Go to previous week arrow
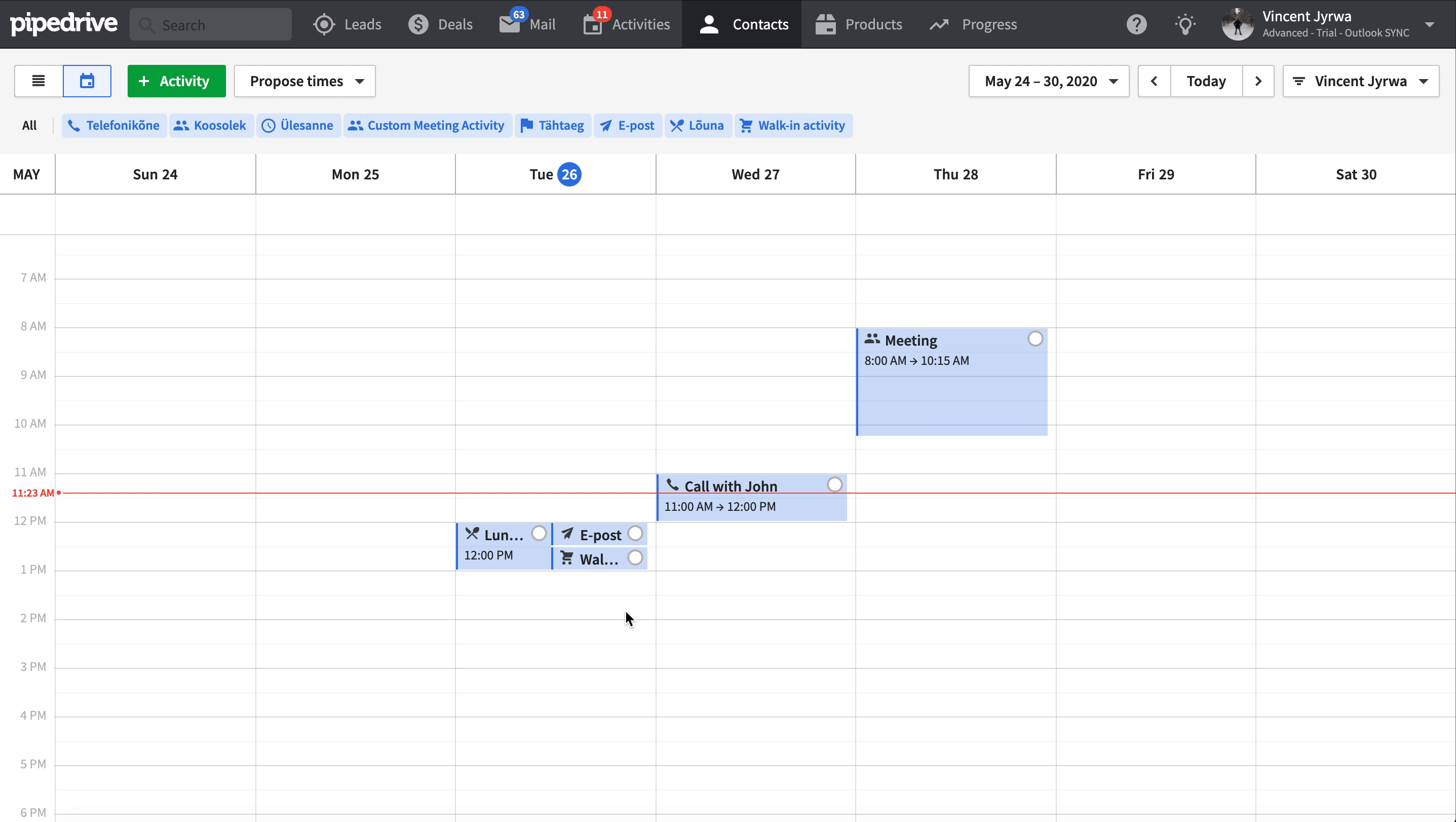1456x822 pixels. tap(1154, 81)
